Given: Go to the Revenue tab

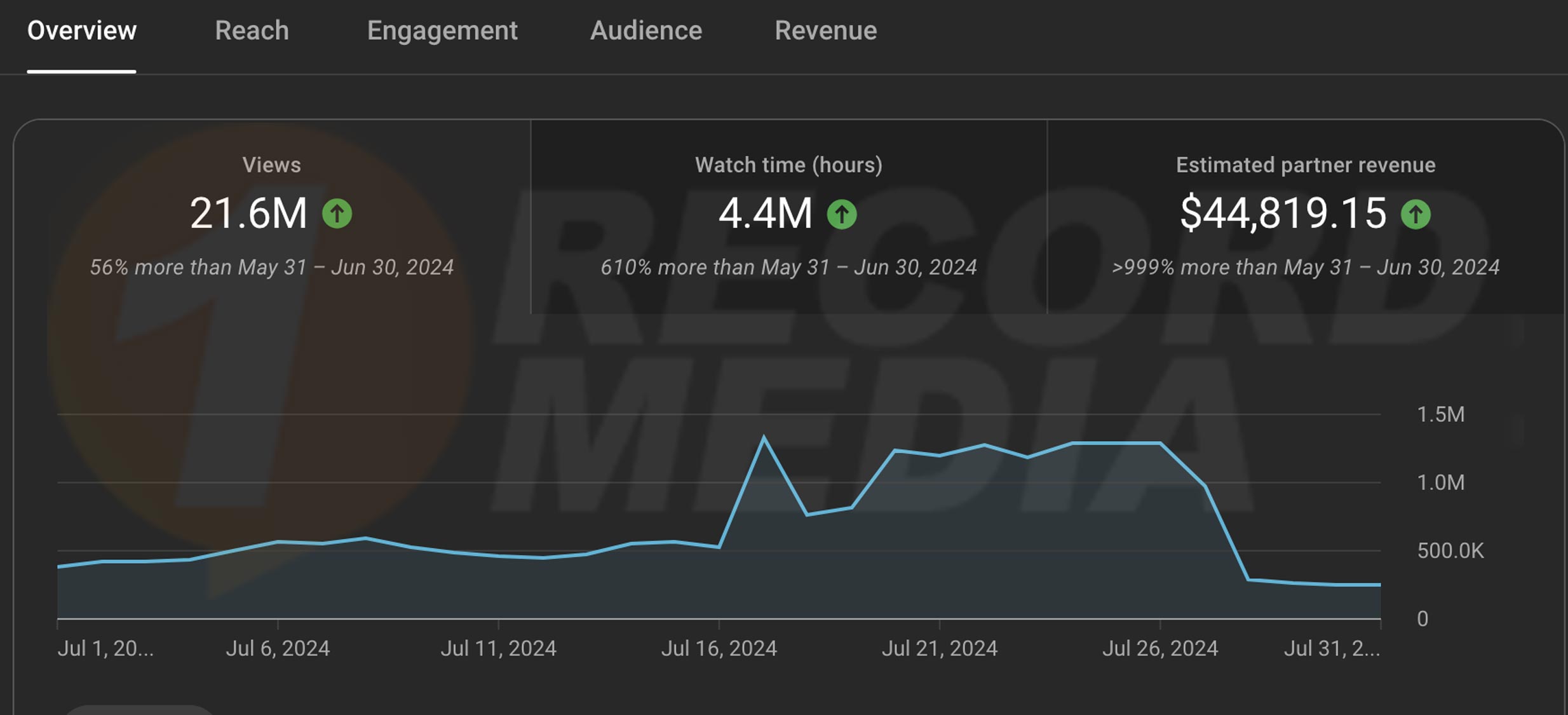Looking at the screenshot, I should pyautogui.click(x=825, y=31).
